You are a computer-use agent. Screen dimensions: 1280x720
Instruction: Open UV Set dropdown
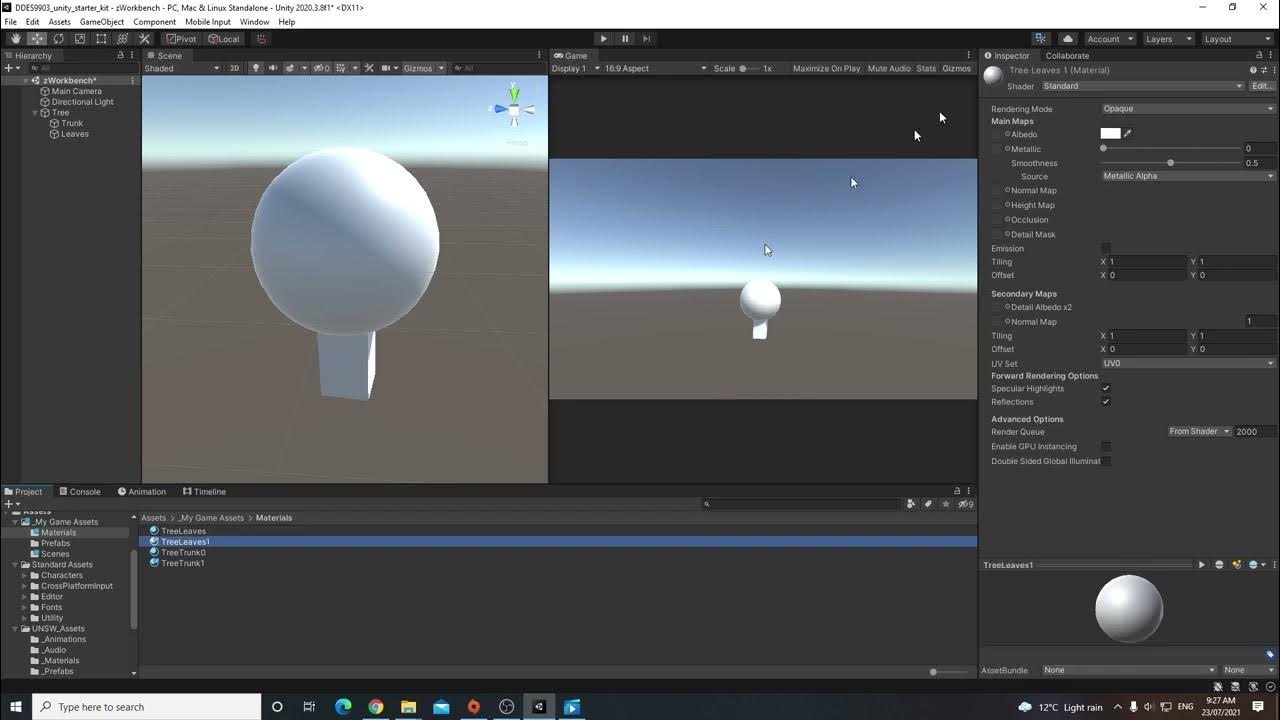pyautogui.click(x=1188, y=363)
